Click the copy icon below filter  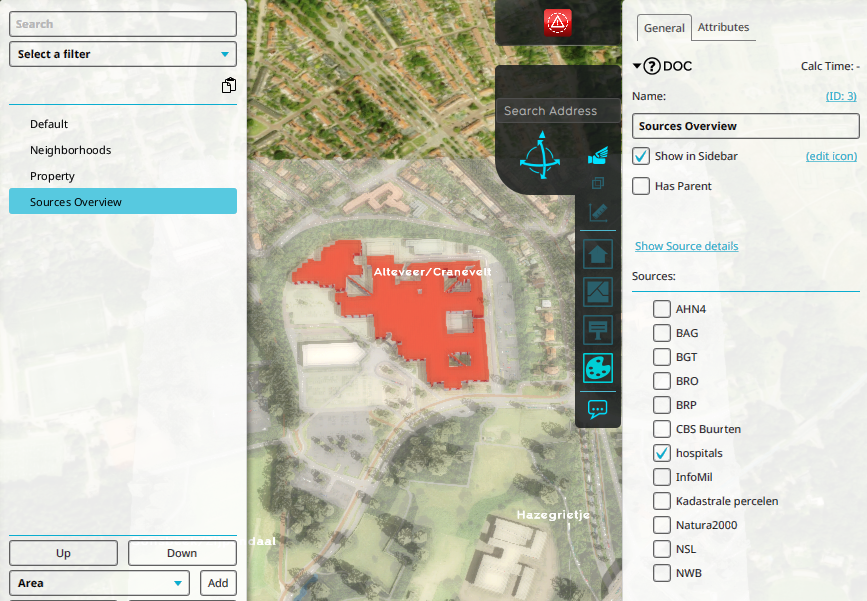point(229,86)
